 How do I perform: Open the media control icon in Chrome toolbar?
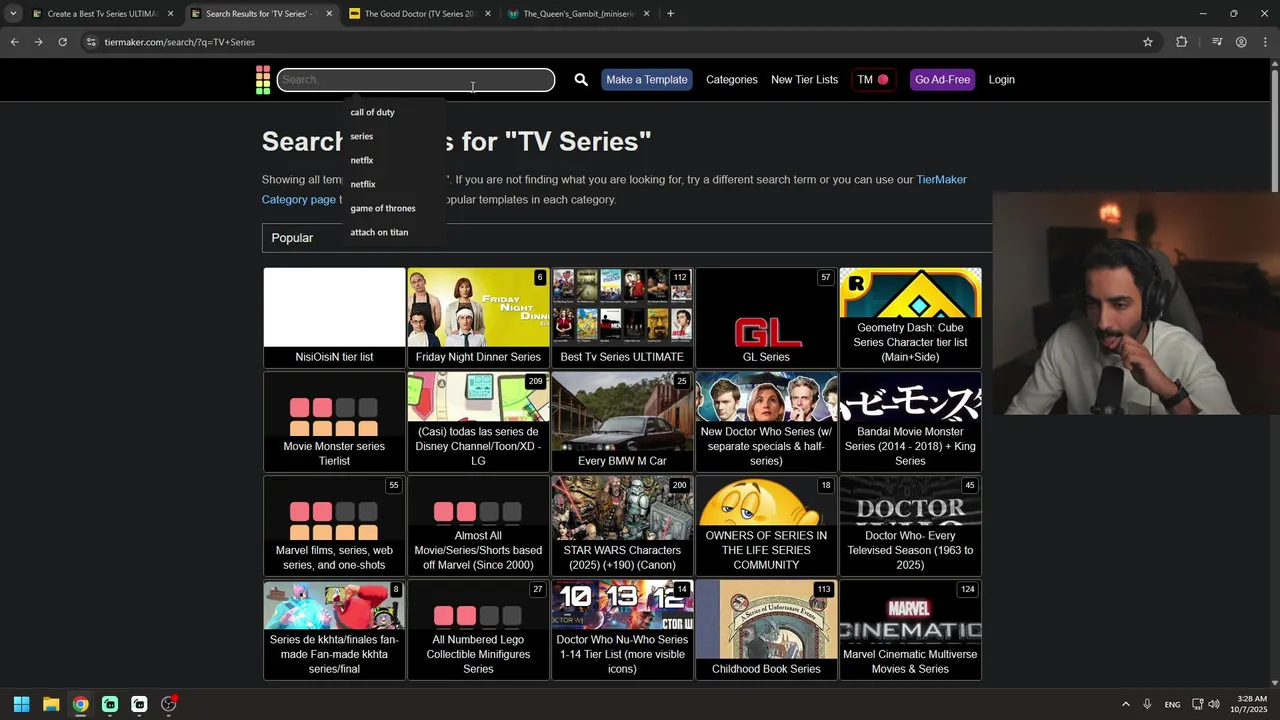(x=1217, y=42)
